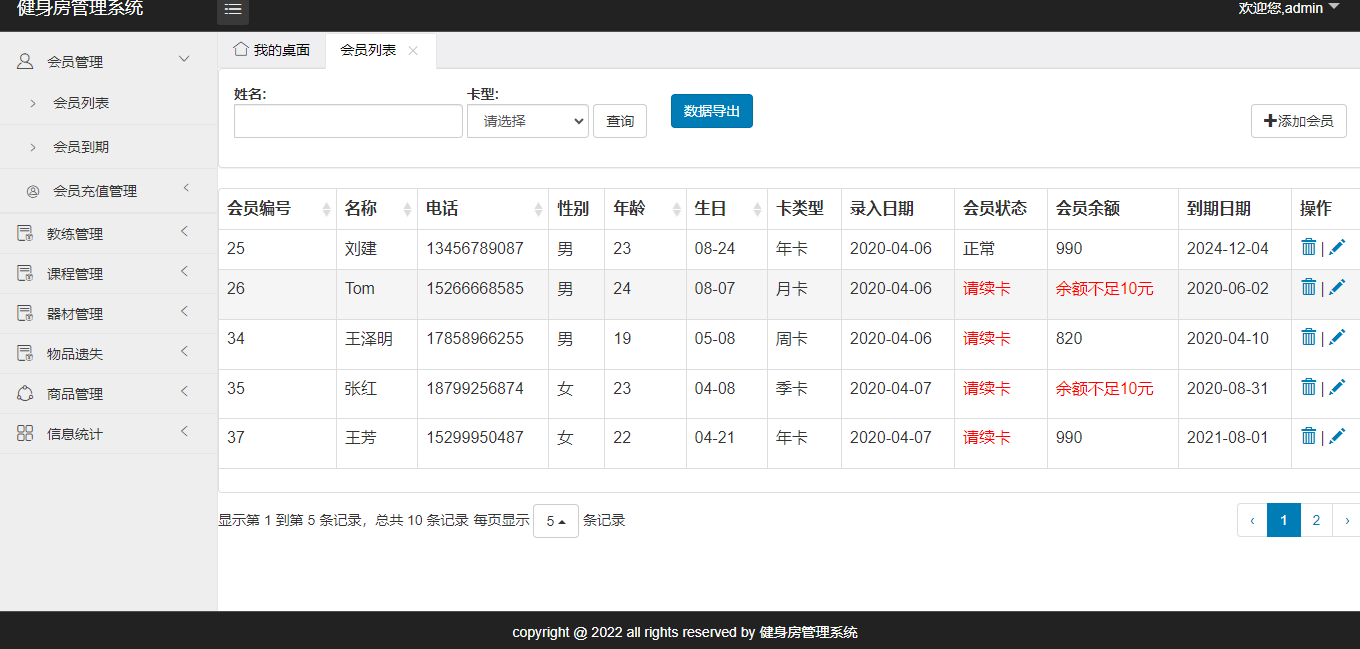The image size is (1360, 649).
Task: Expand the 教练管理 menu chevron
Action: coord(184,232)
